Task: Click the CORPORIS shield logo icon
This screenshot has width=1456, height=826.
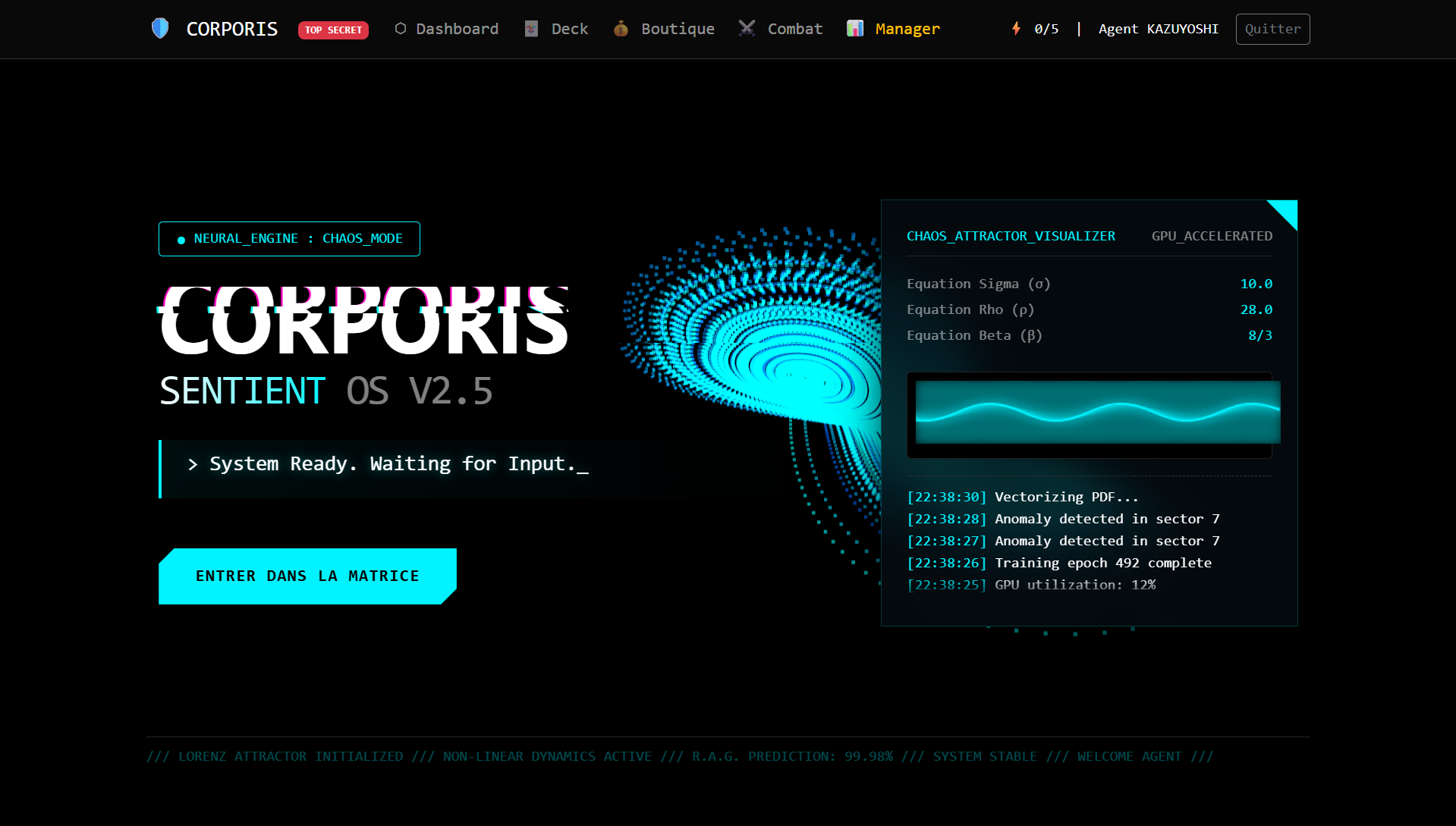Action: (x=160, y=29)
